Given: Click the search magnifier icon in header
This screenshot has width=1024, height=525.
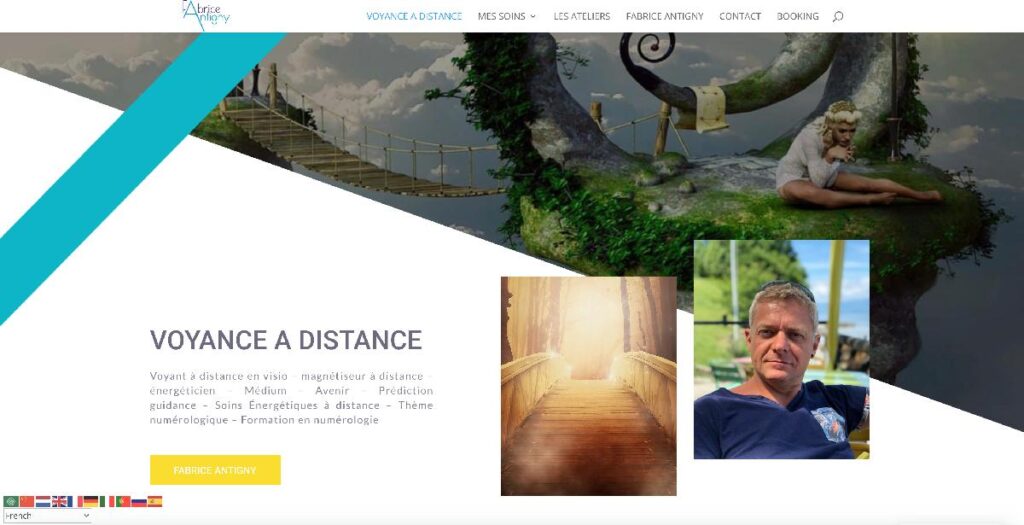Looking at the screenshot, I should (838, 16).
